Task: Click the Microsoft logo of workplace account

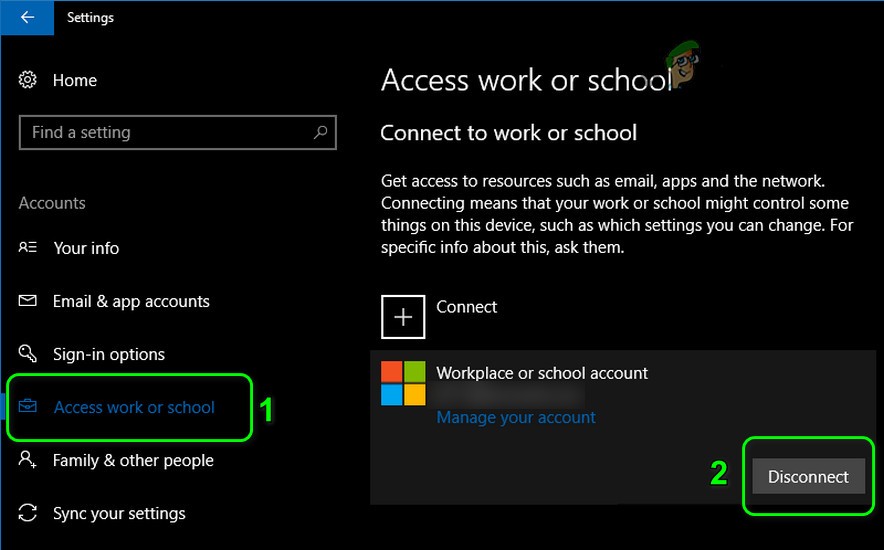Action: coord(403,383)
